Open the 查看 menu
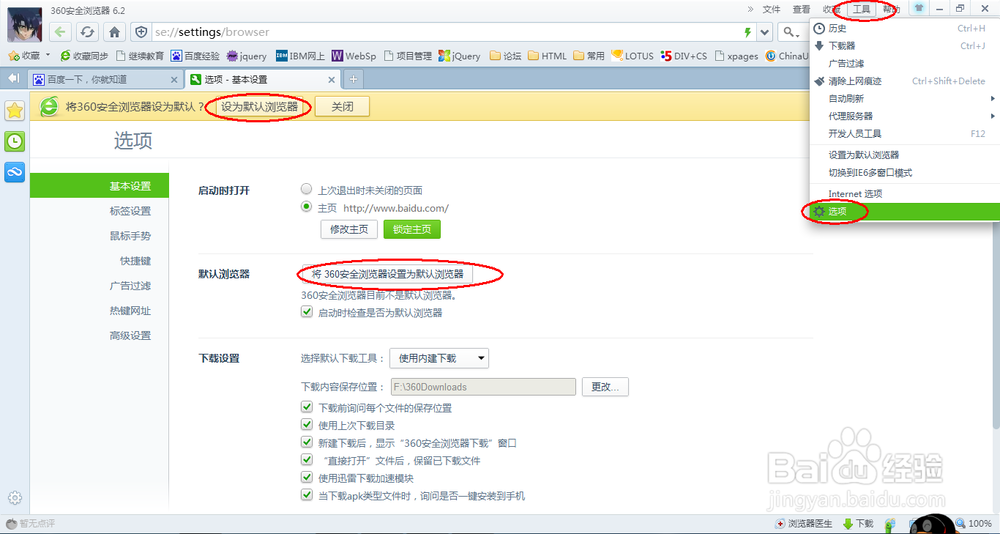This screenshot has width=1000, height=534. click(x=802, y=9)
